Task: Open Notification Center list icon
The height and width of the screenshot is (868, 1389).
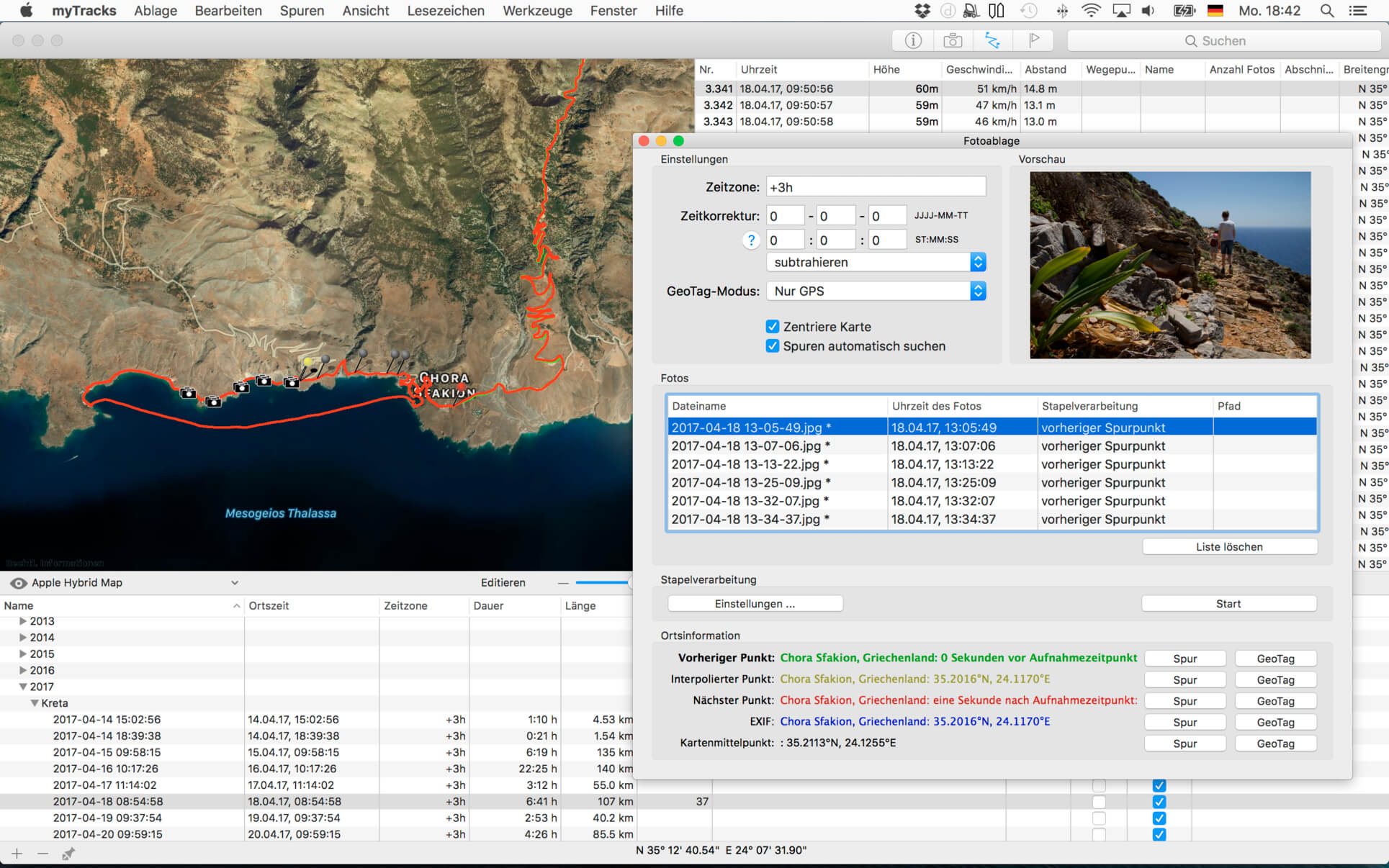Action: tap(1358, 11)
